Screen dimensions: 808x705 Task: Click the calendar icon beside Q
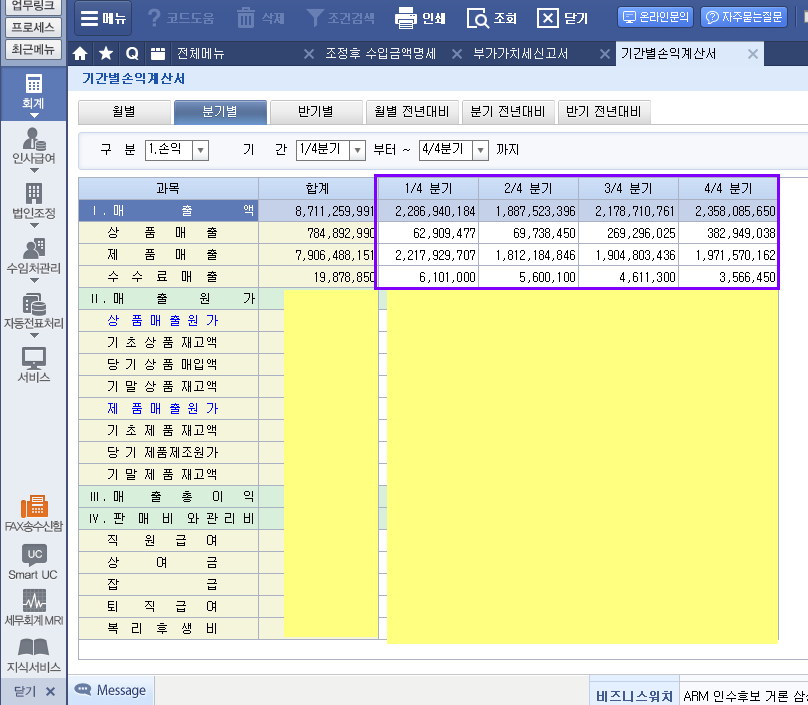[158, 54]
